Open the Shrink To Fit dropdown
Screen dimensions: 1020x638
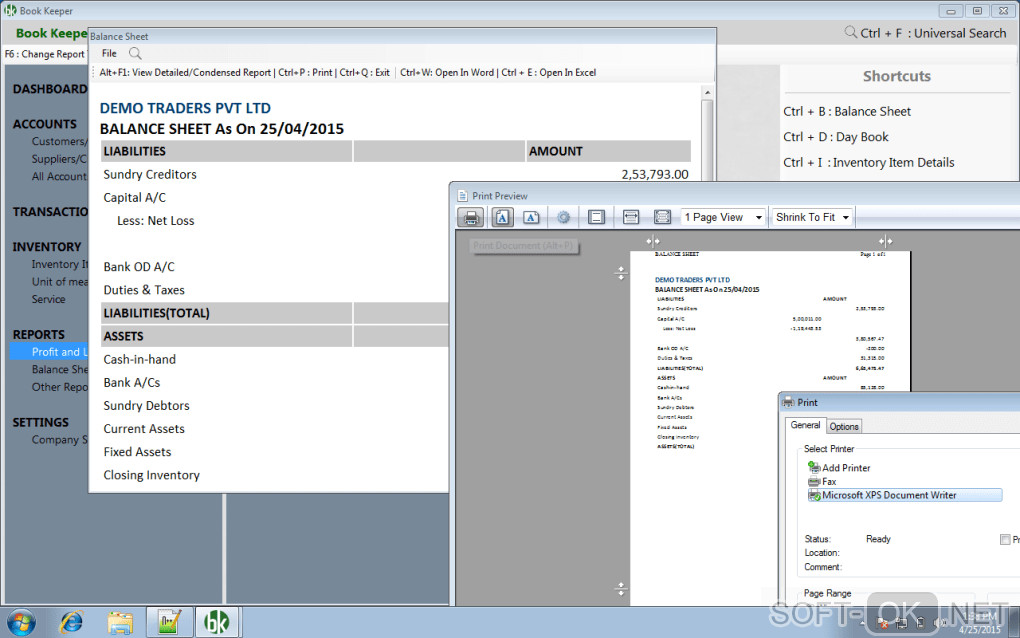[812, 217]
